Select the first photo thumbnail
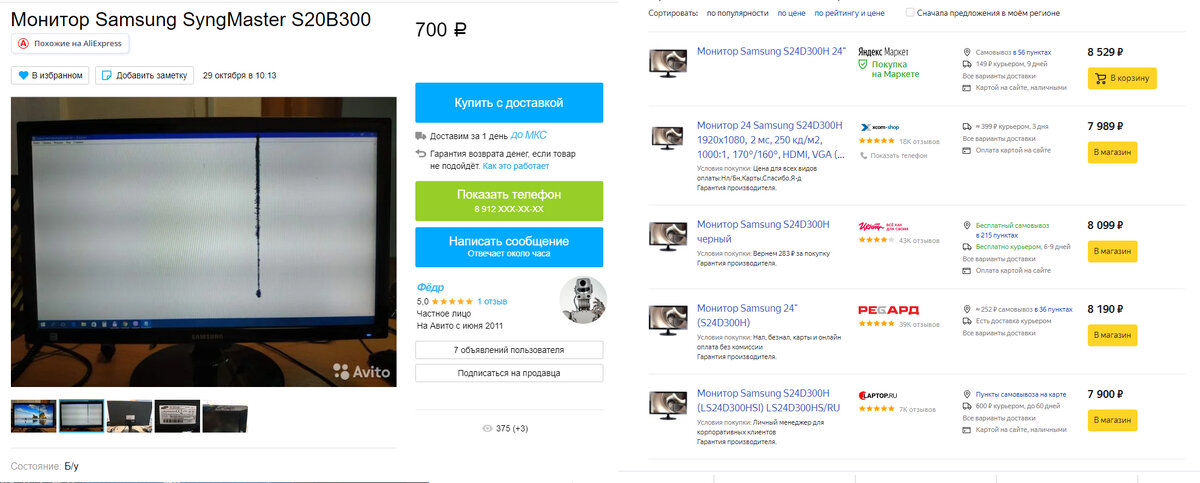 33,416
